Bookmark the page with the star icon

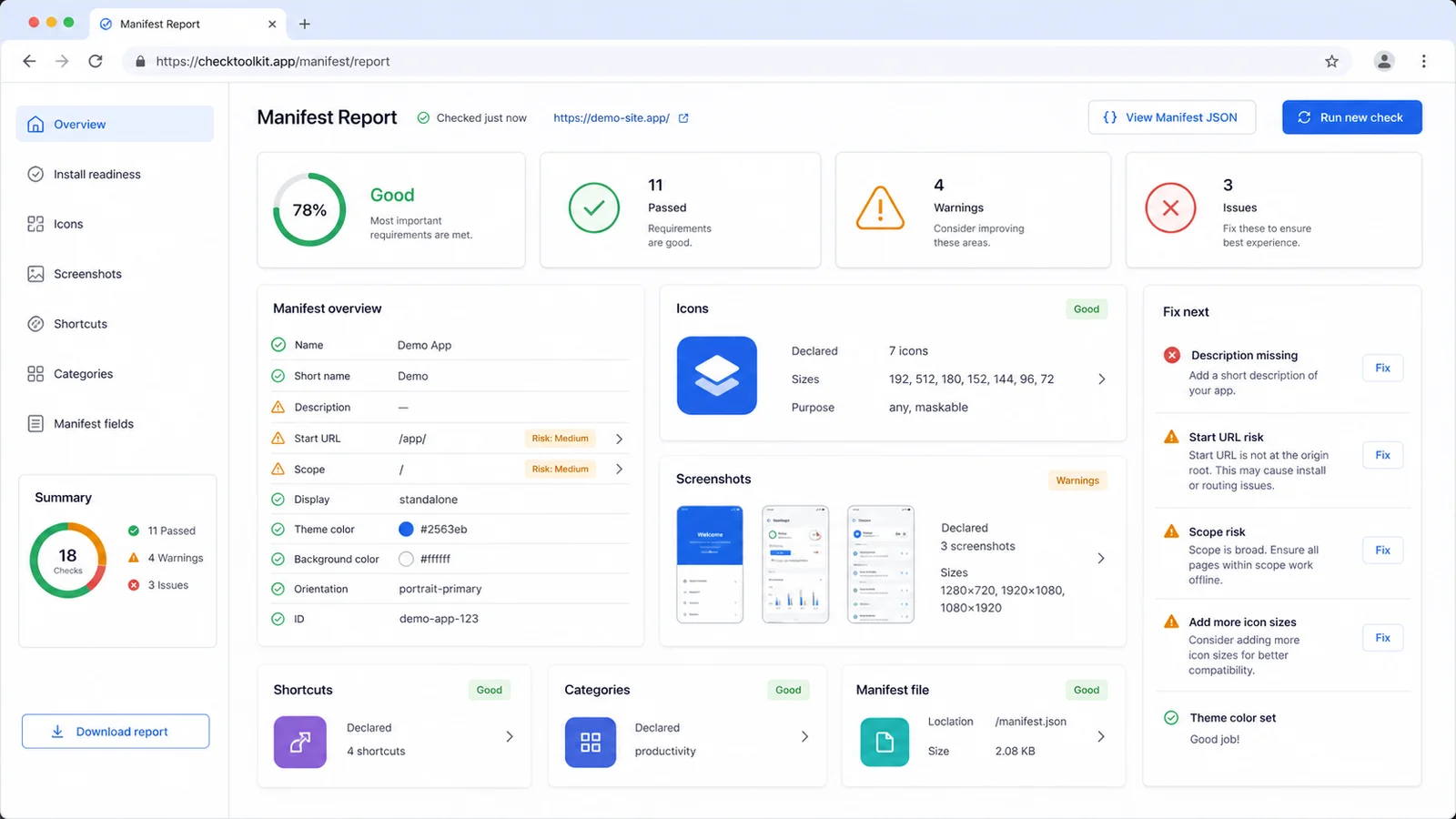pyautogui.click(x=1332, y=62)
